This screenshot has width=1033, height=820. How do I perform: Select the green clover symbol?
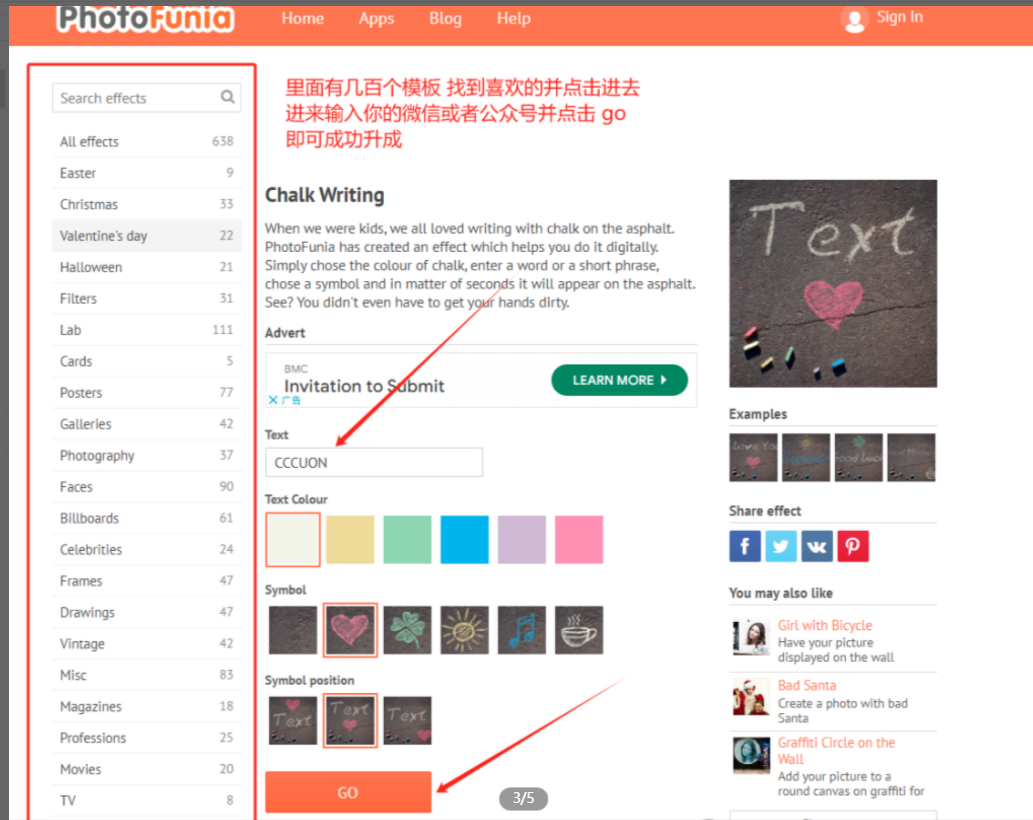click(x=407, y=630)
